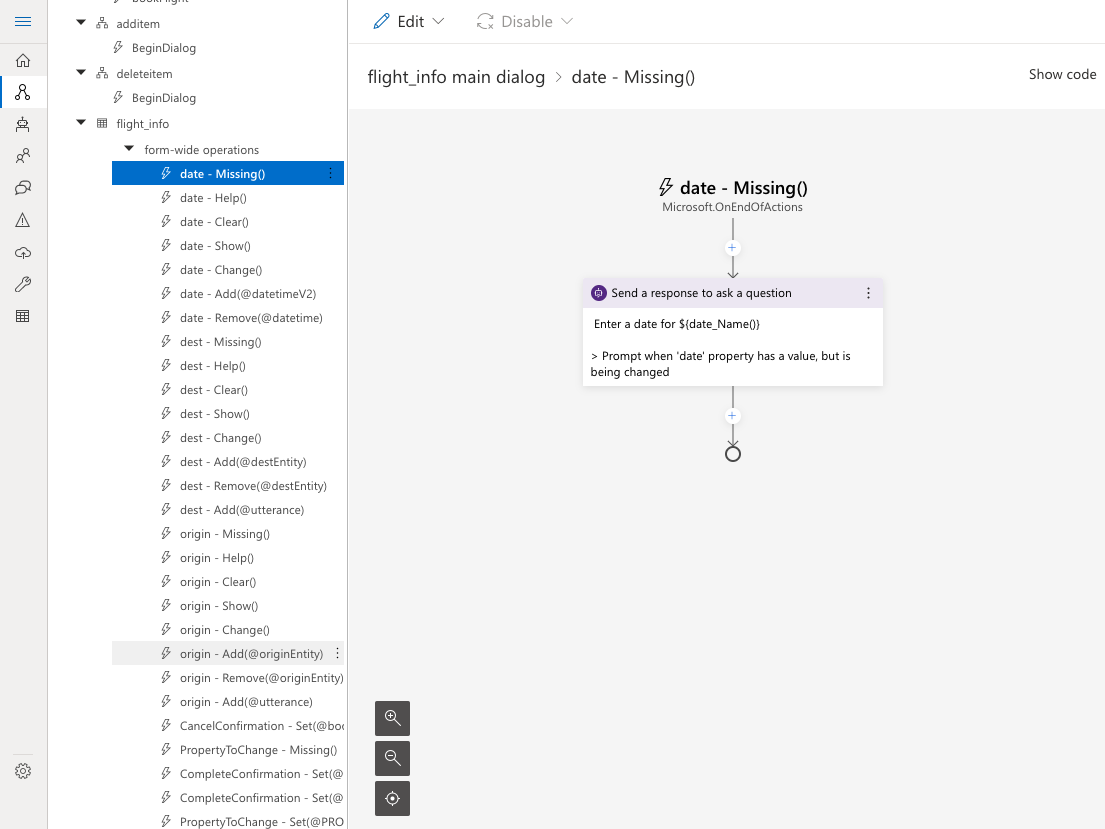This screenshot has height=829, width=1105.
Task: Open the Forms table icon in the sidebar
Action: [23, 317]
